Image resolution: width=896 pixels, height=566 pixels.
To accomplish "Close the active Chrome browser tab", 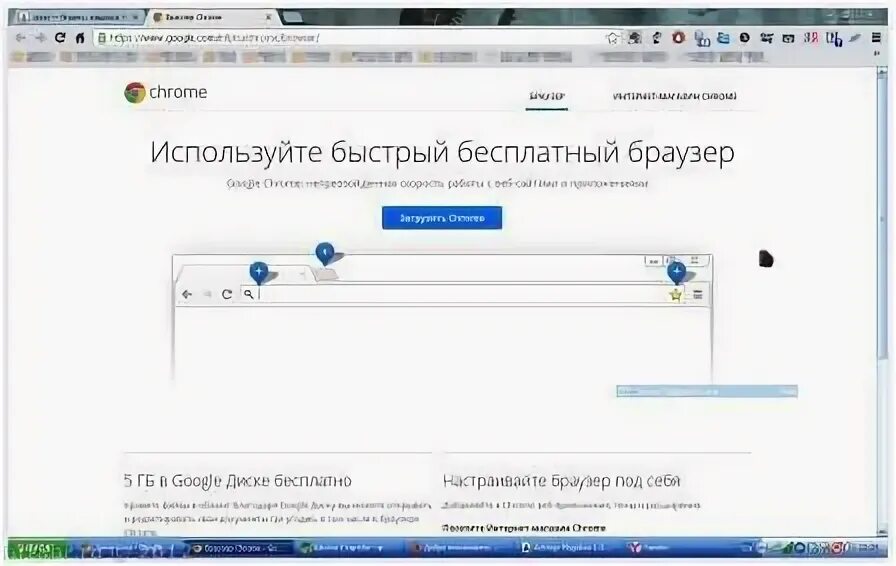I will pyautogui.click(x=268, y=18).
